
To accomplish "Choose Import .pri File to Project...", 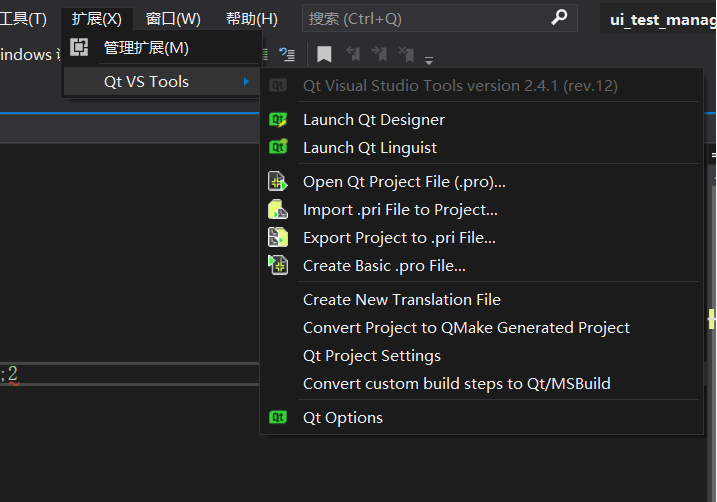I will click(x=482, y=209).
